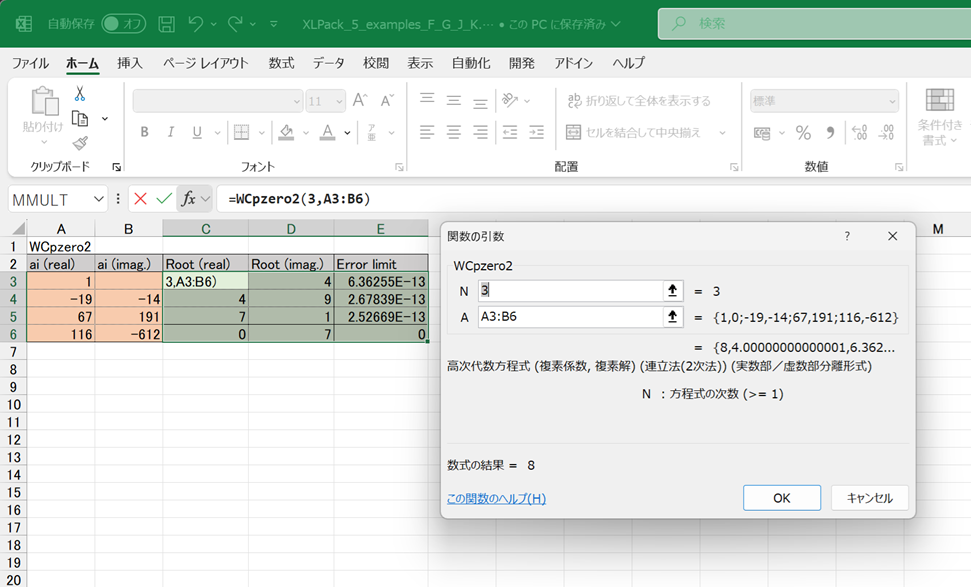Click the Decrease Indent icon
971x587 pixels.
click(x=510, y=132)
